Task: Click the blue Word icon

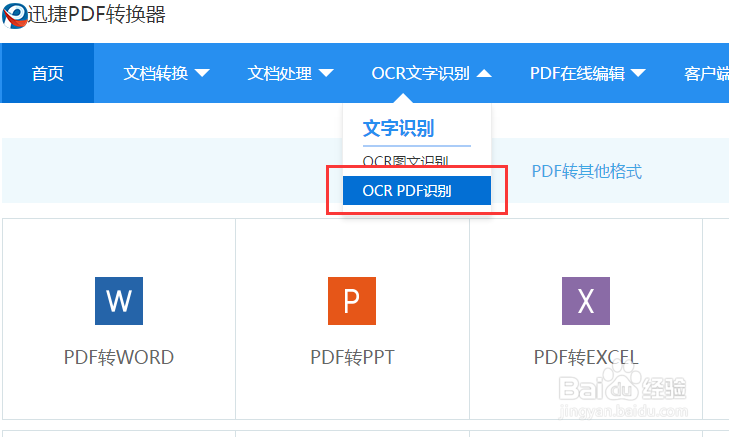Action: coord(119,301)
